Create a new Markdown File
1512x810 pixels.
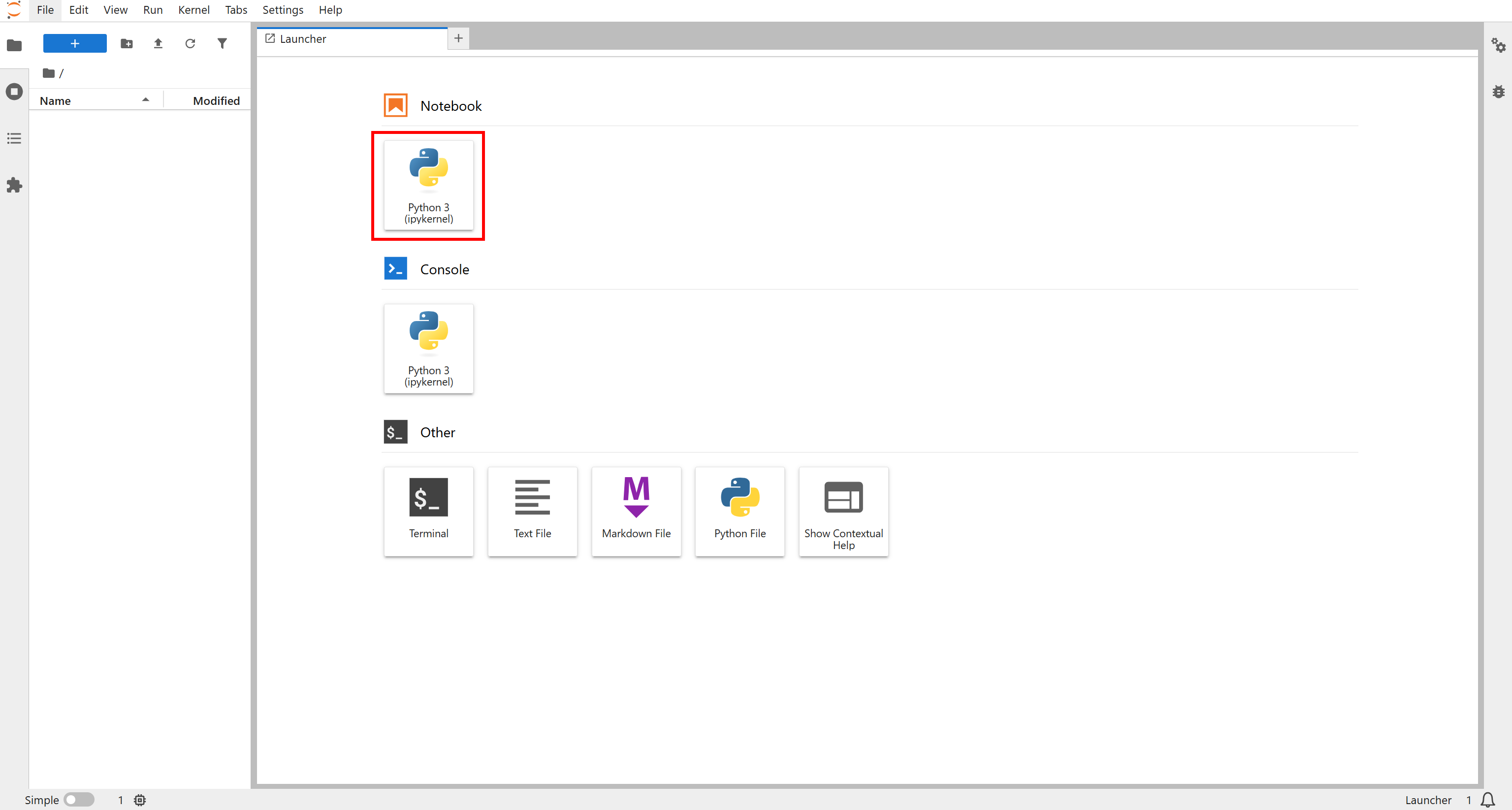coord(636,511)
